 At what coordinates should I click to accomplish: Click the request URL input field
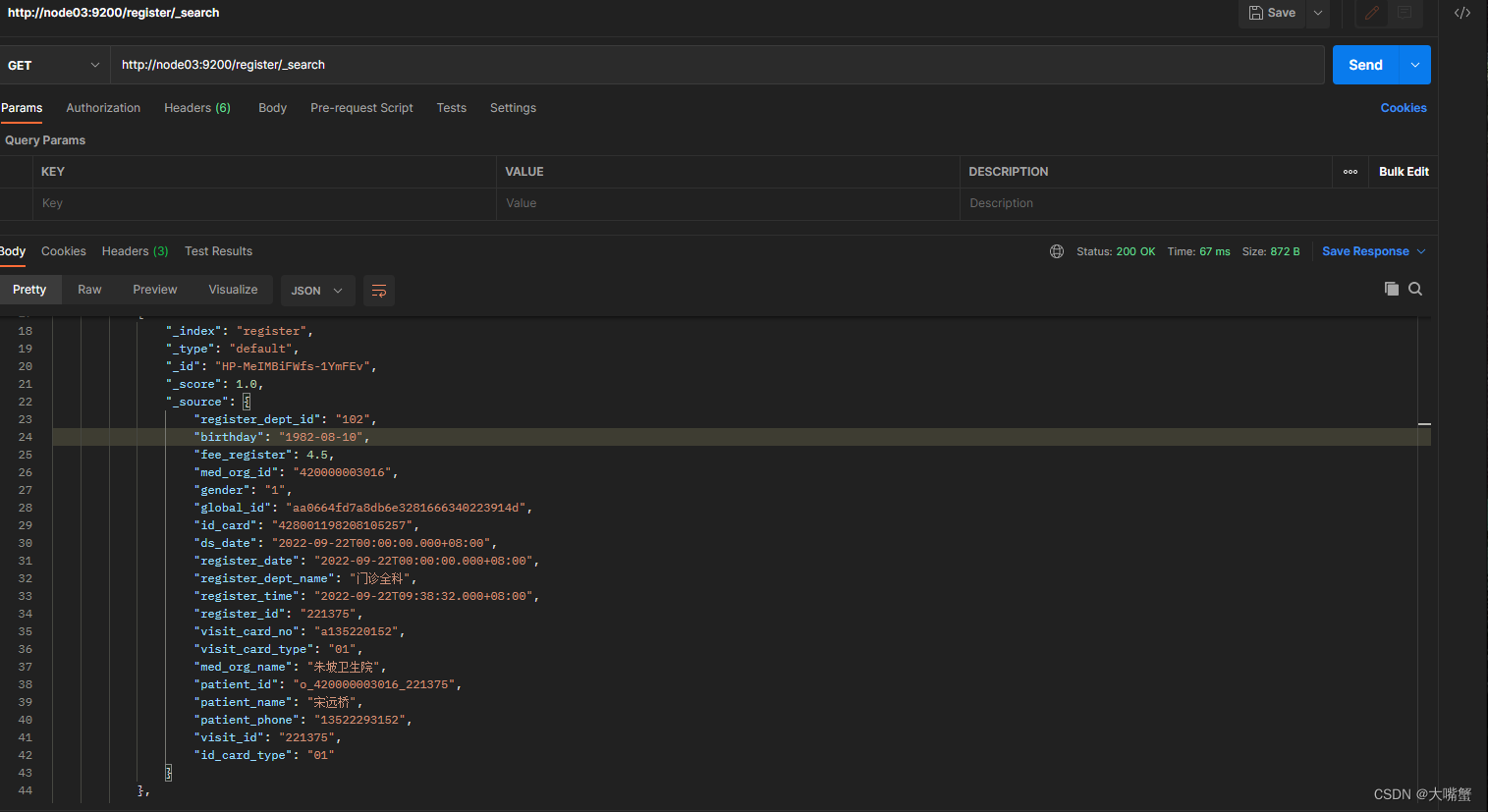click(x=717, y=65)
